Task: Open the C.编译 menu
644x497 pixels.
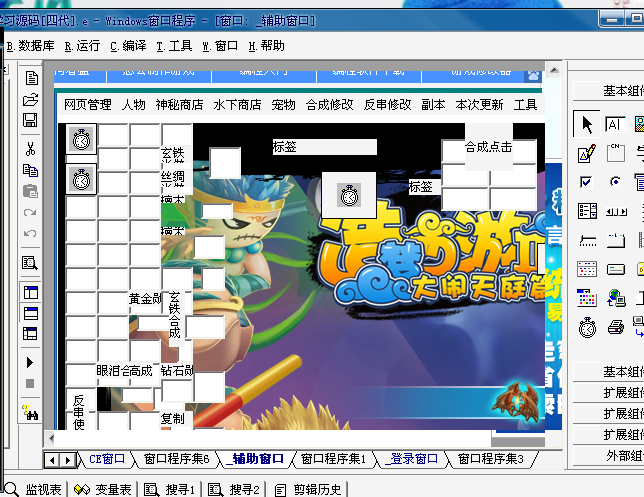Action: coord(128,46)
